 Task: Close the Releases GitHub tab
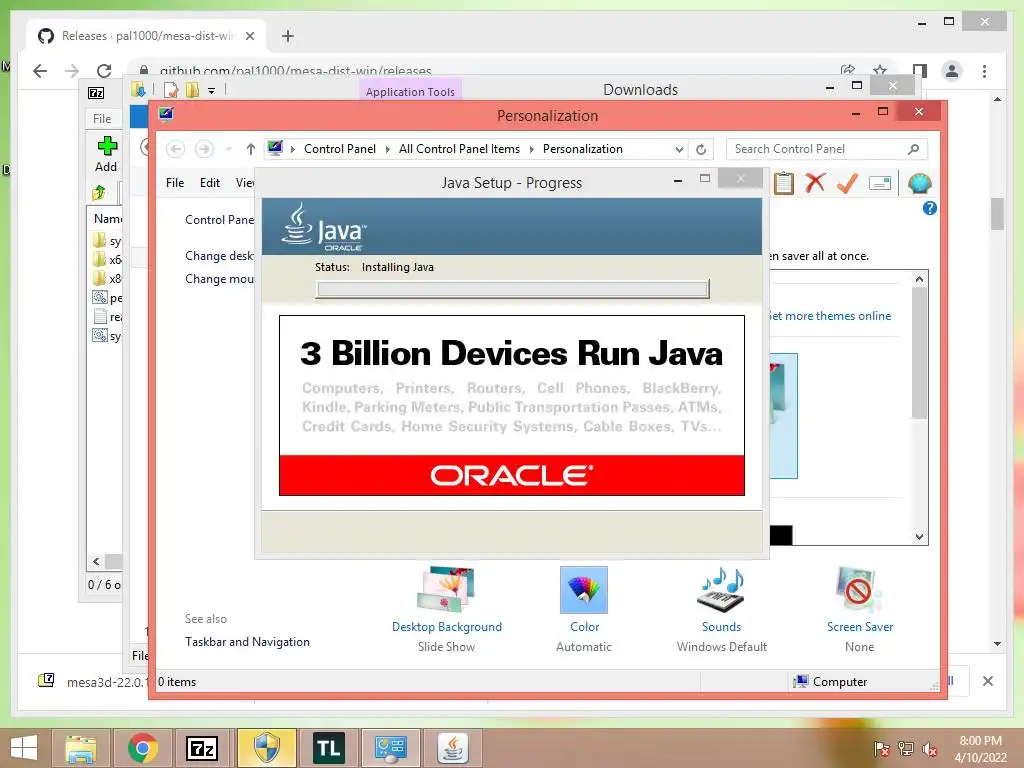[x=249, y=36]
